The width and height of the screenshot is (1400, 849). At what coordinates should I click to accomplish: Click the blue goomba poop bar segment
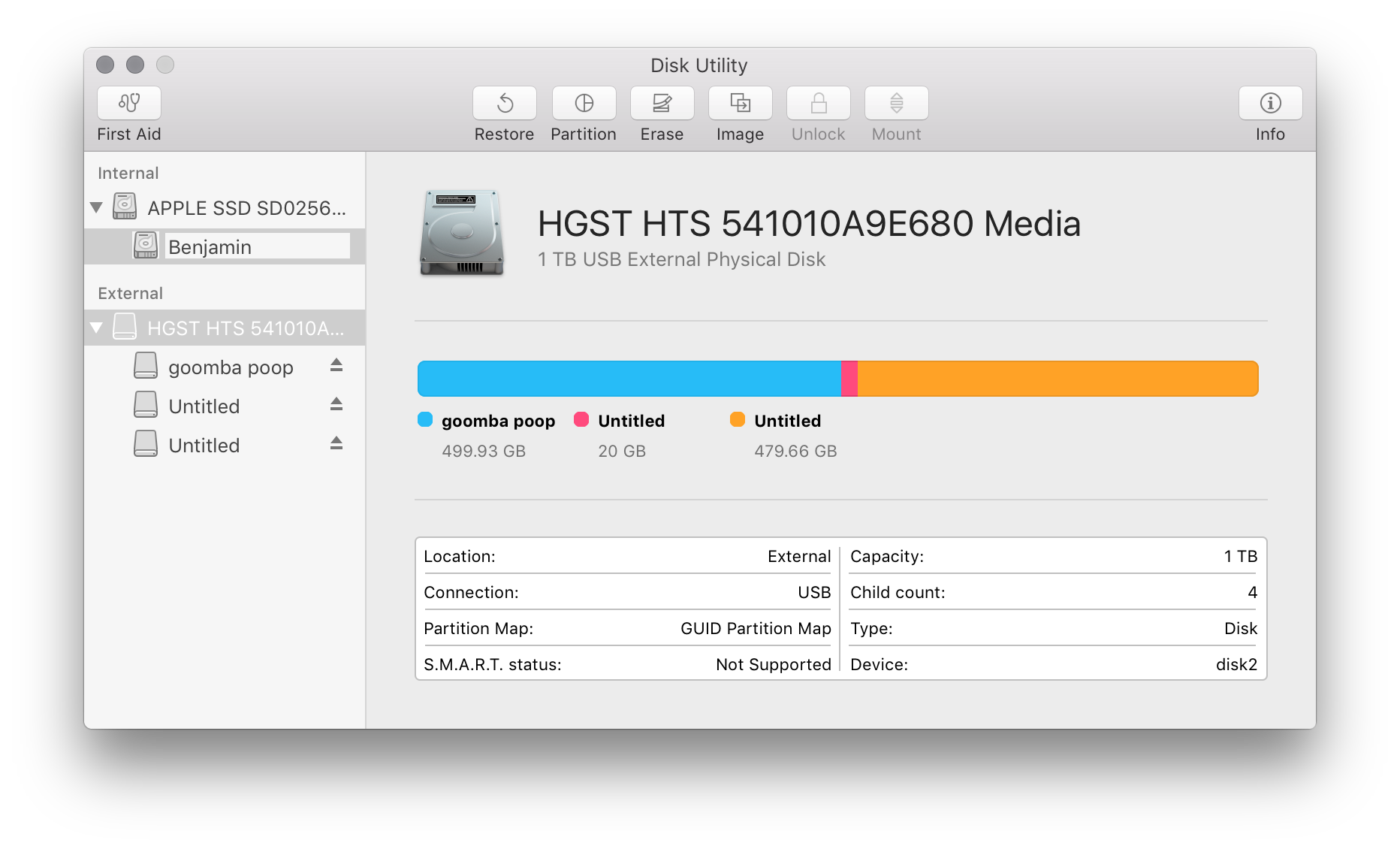(629, 379)
